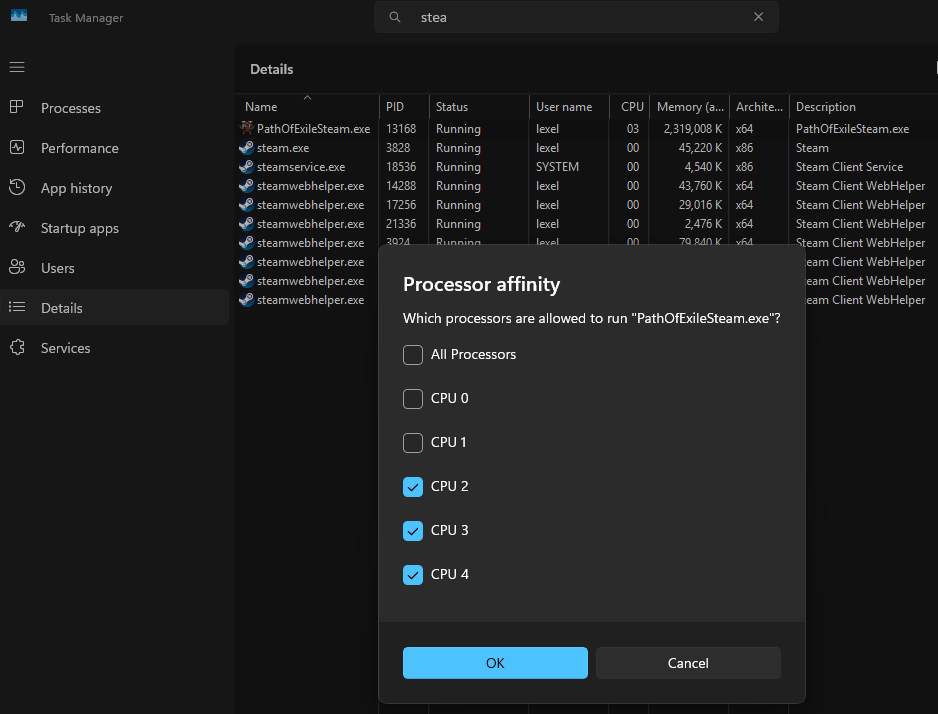
Task: Click memory value 43,760 K
Action: point(700,186)
